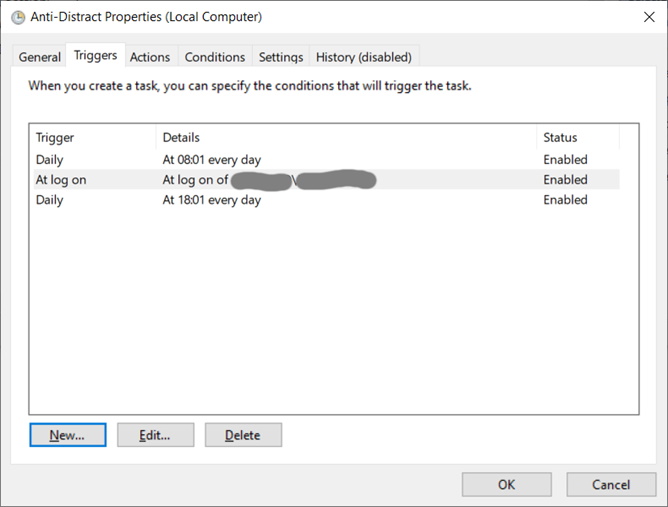Switch to the Settings tab

pos(280,57)
